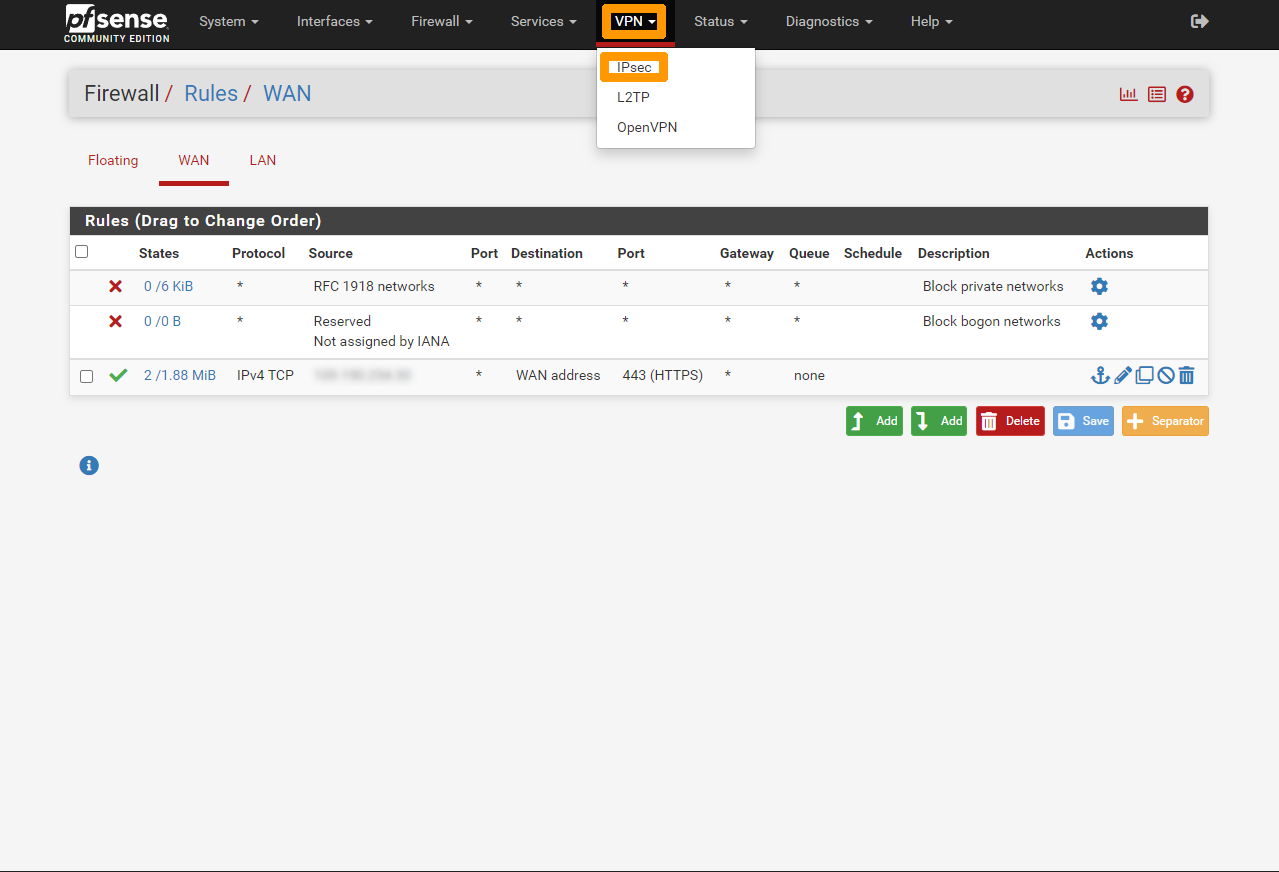Open page help with the question mark icon
This screenshot has height=872, width=1279.
(1185, 94)
